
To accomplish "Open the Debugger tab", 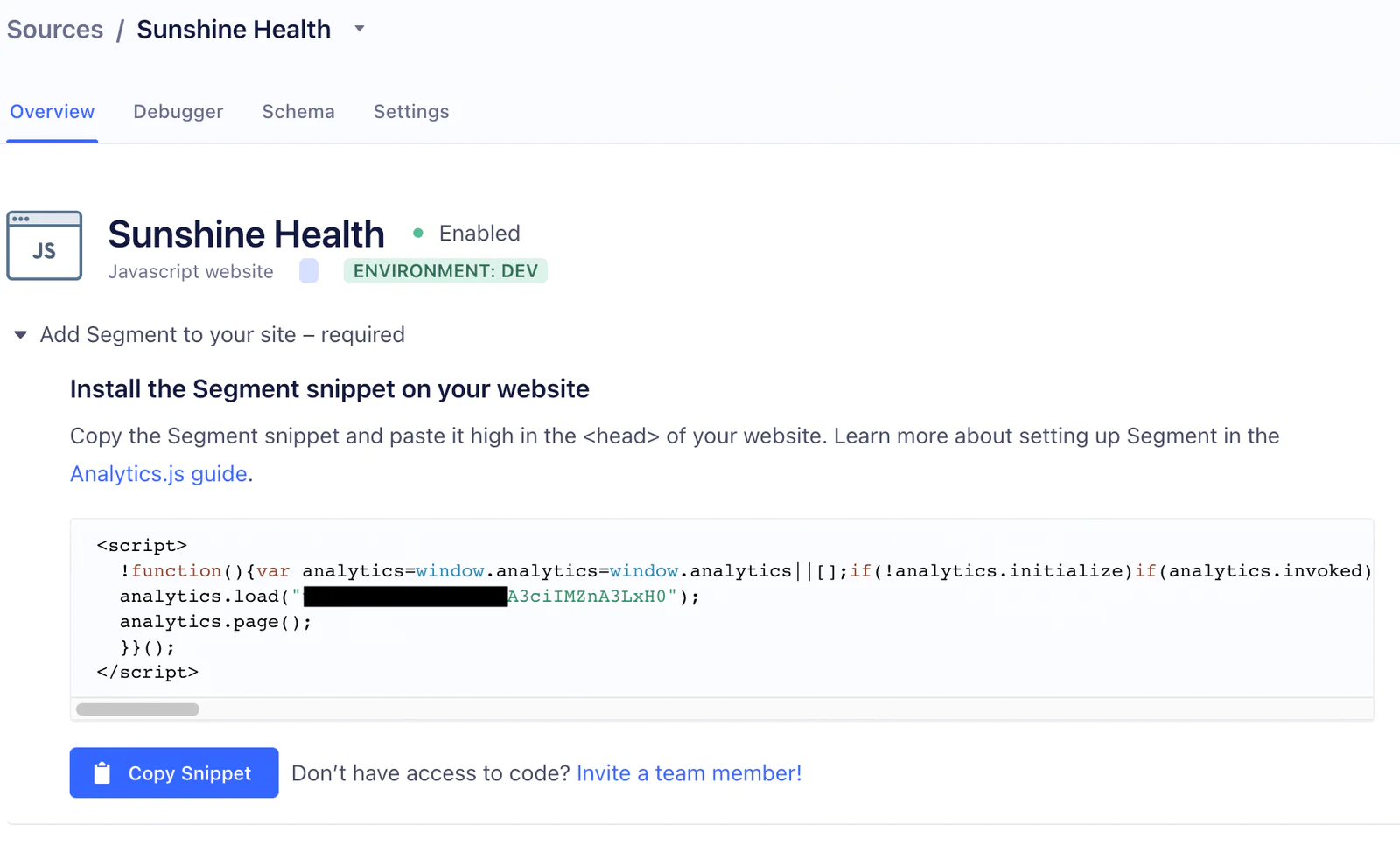I will tap(178, 112).
